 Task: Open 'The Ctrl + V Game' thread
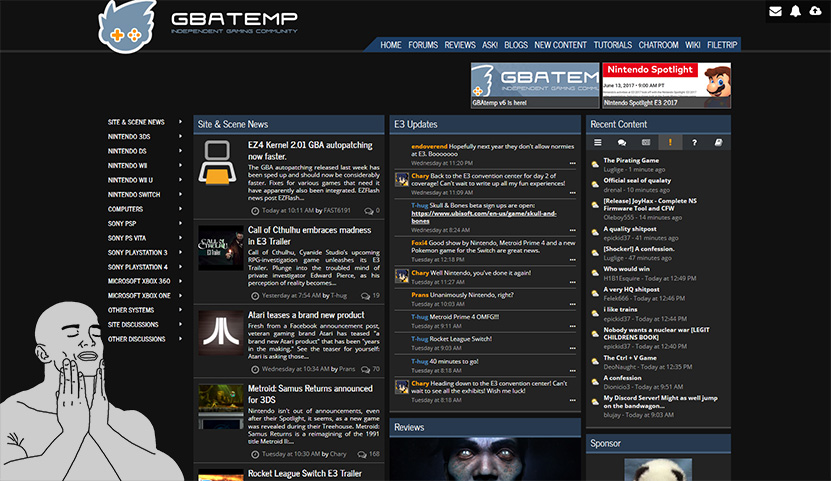(630, 358)
